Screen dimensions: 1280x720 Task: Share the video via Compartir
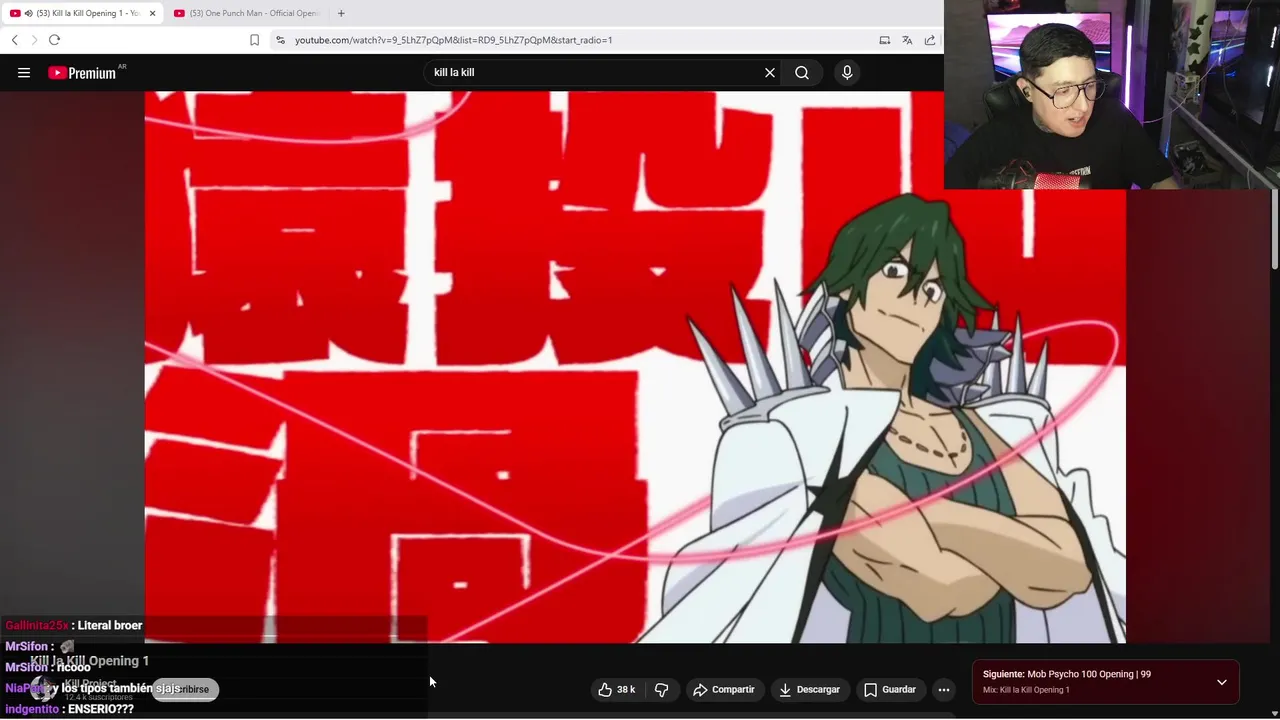click(x=724, y=689)
